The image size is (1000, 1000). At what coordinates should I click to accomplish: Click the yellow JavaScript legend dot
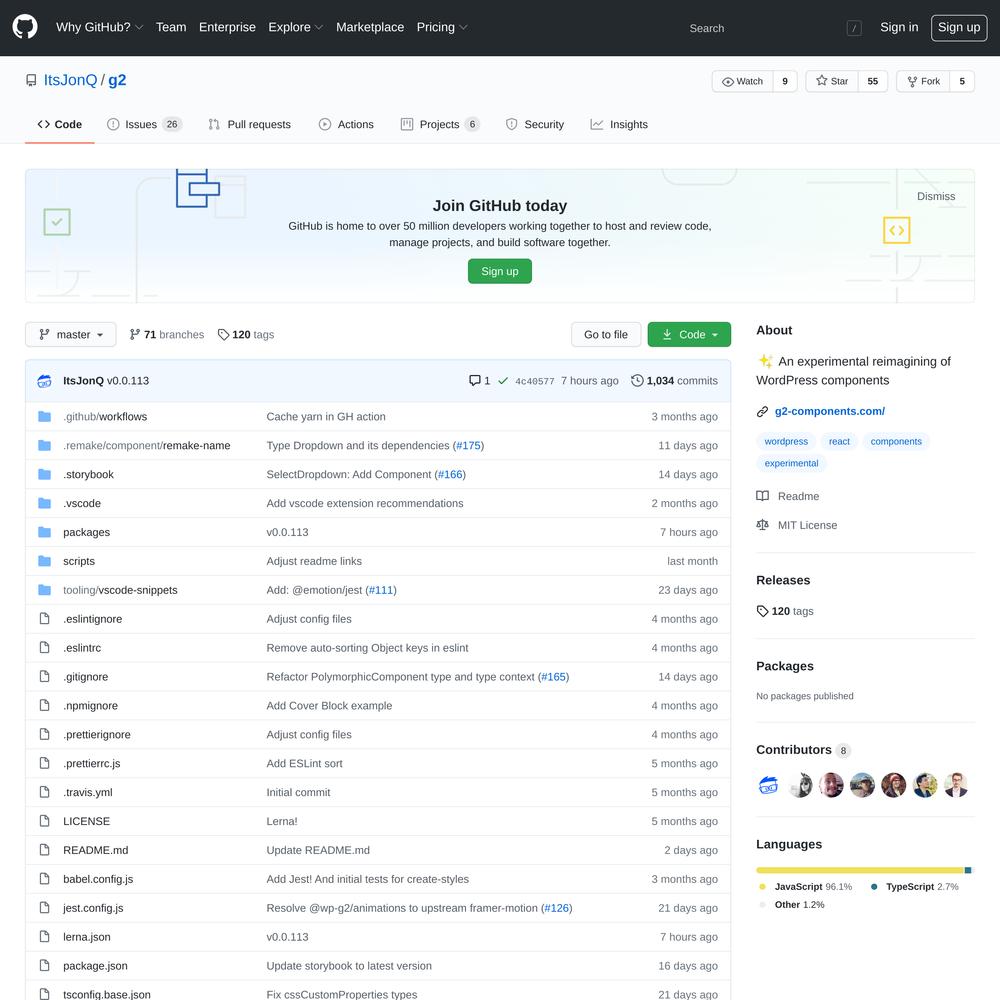[x=762, y=886]
